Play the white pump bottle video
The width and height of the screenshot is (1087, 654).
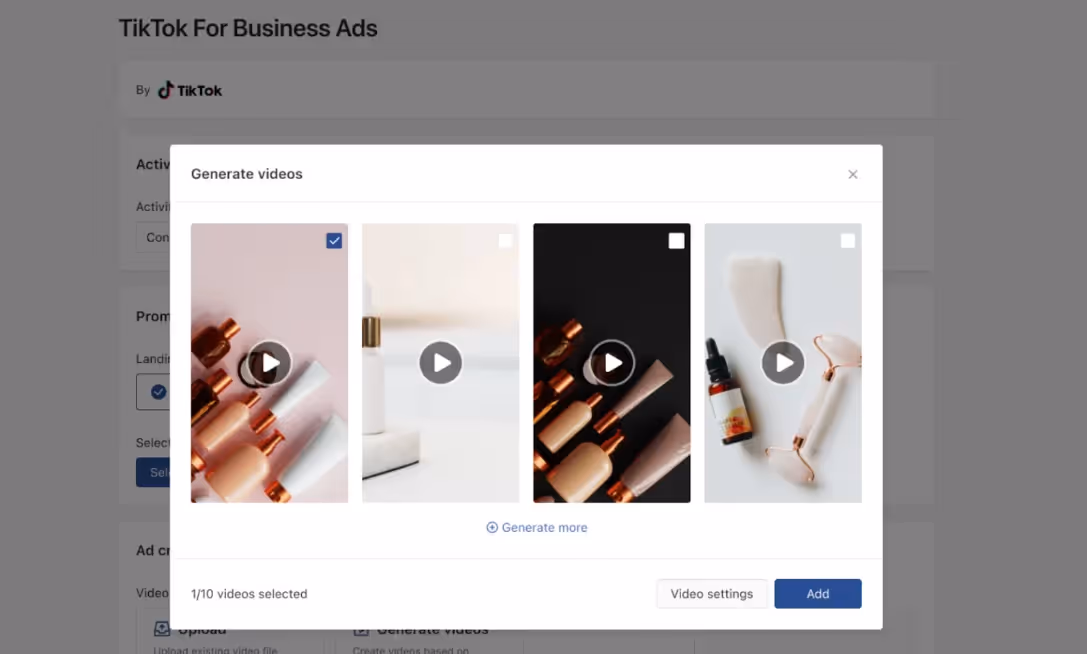pos(441,363)
